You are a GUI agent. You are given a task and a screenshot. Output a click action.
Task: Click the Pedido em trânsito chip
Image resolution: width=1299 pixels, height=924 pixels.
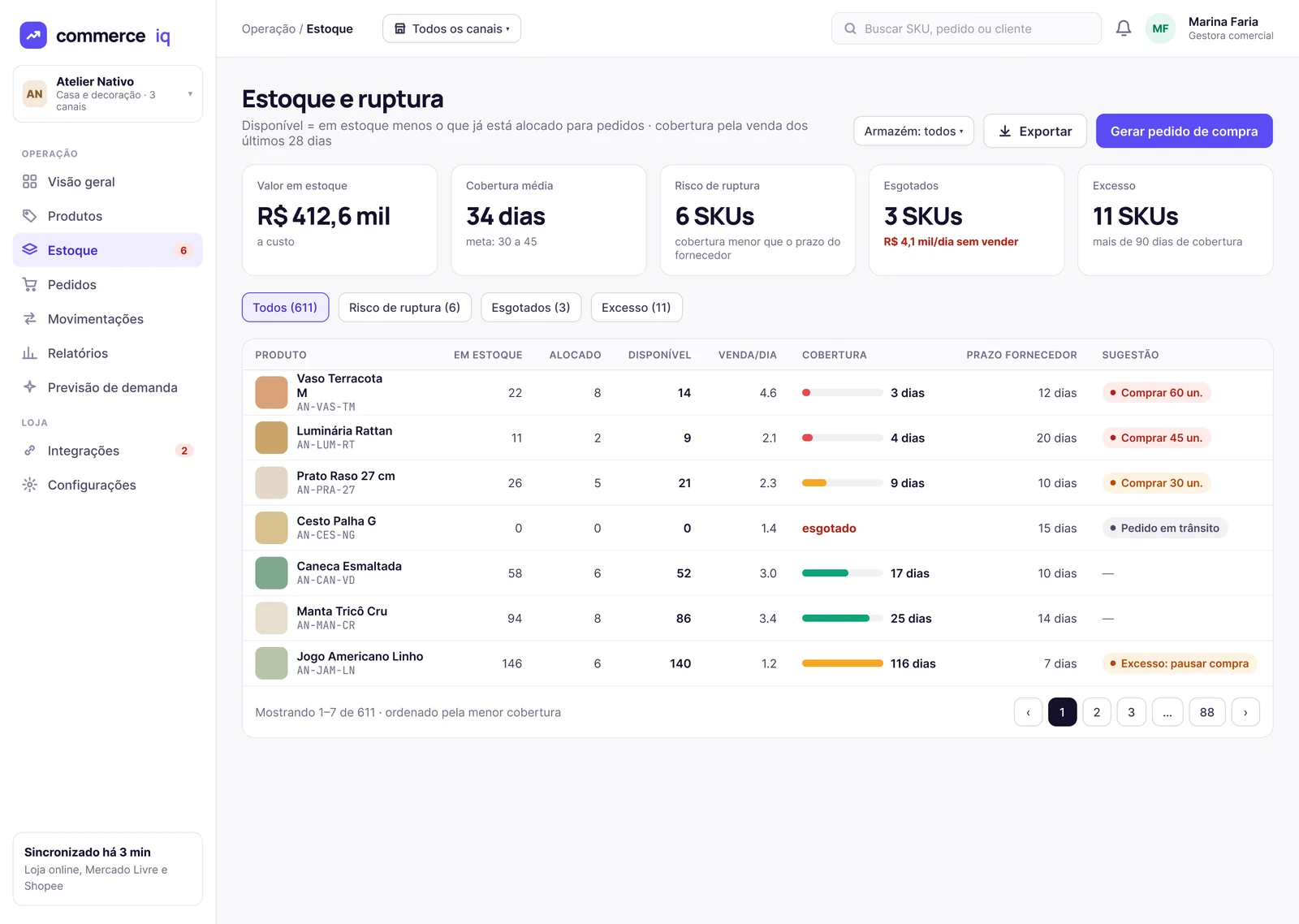1165,528
